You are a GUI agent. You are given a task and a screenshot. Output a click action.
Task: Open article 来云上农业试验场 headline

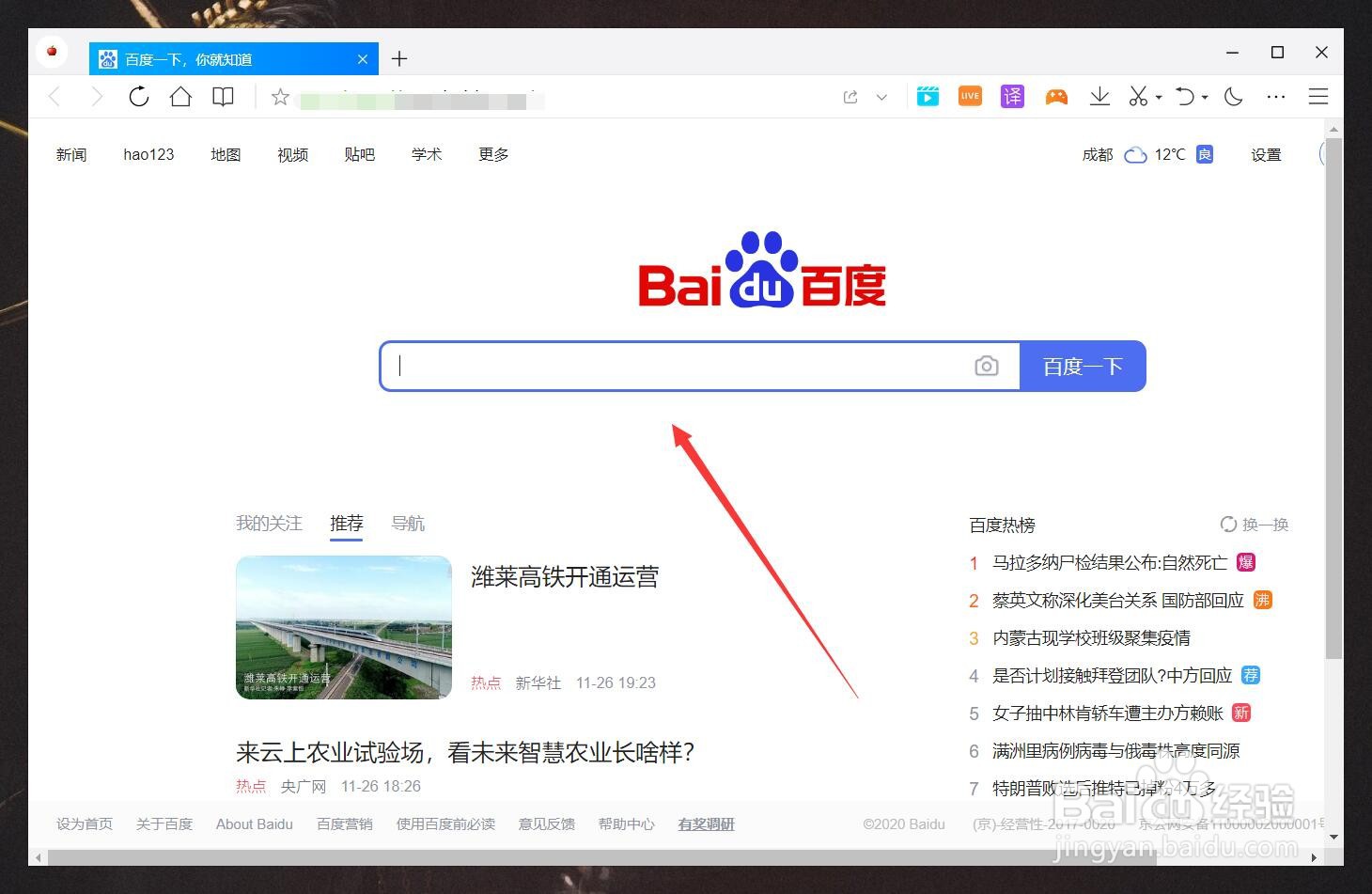pos(465,752)
